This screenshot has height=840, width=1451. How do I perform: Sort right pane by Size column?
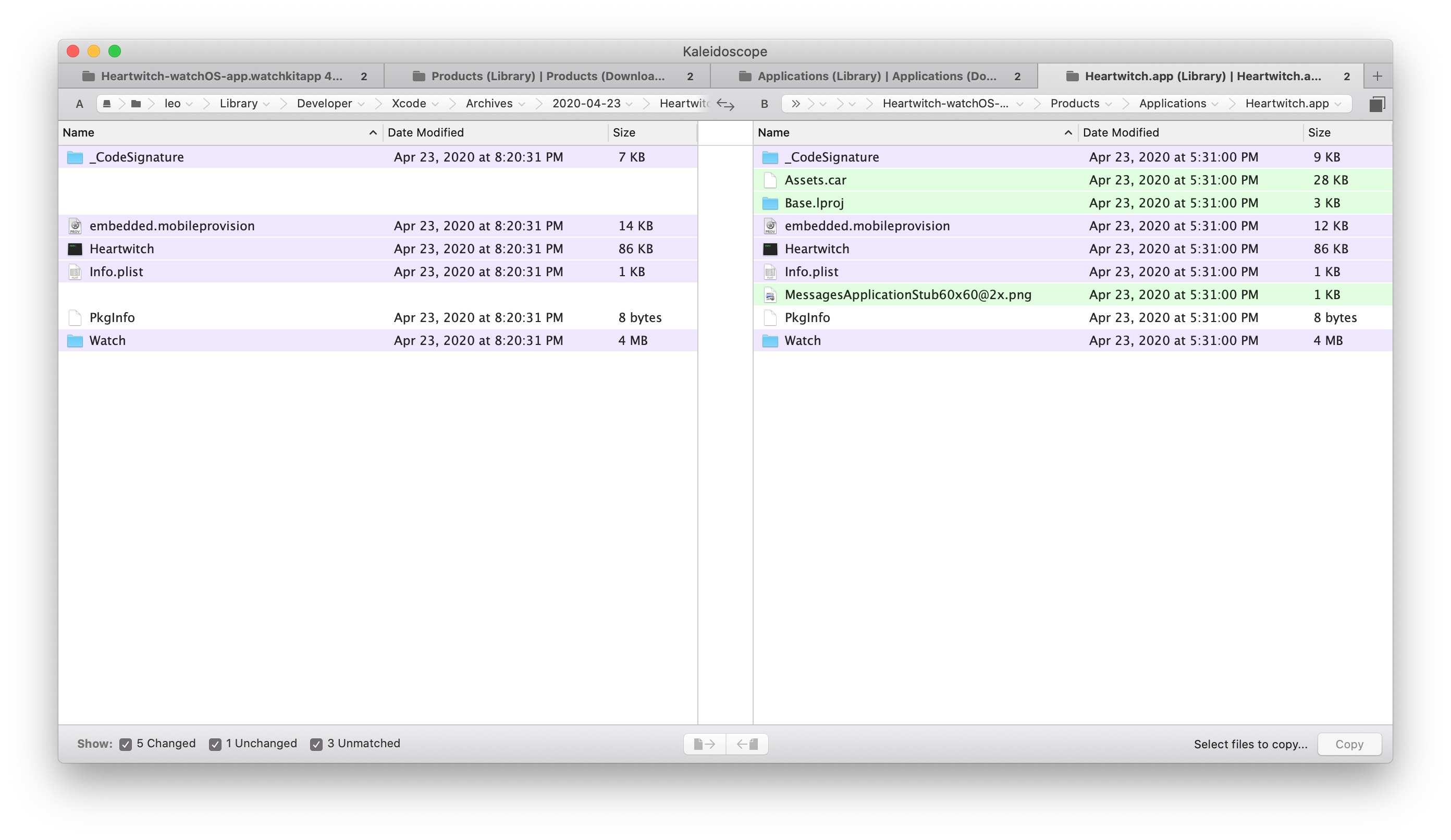click(1347, 133)
